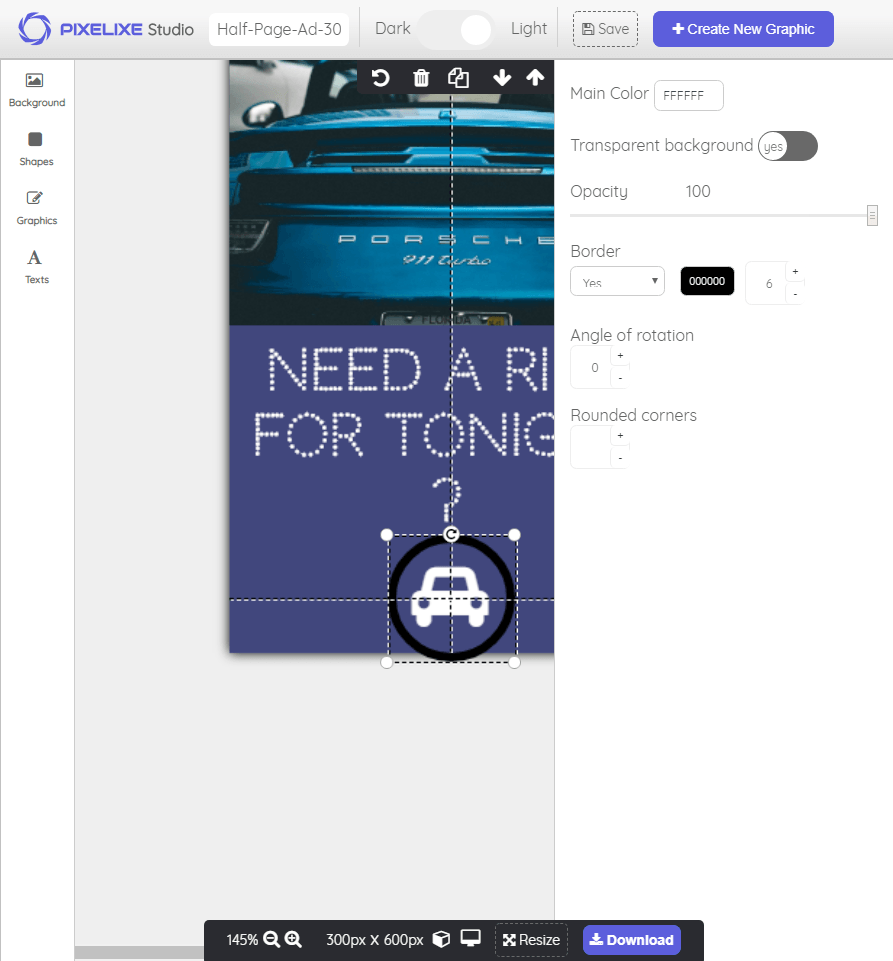Increase the rounded corners value
Viewport: 893px width, 961px height.
[x=620, y=436]
